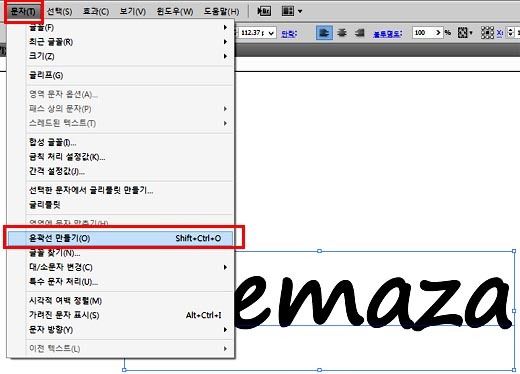
Task: Open the 문자(T) menu
Action: point(23,12)
